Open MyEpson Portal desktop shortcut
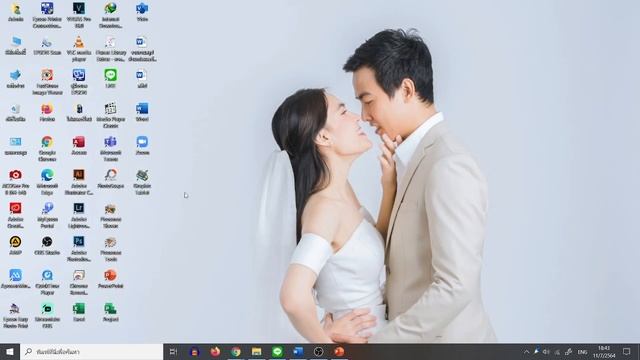 [x=47, y=216]
